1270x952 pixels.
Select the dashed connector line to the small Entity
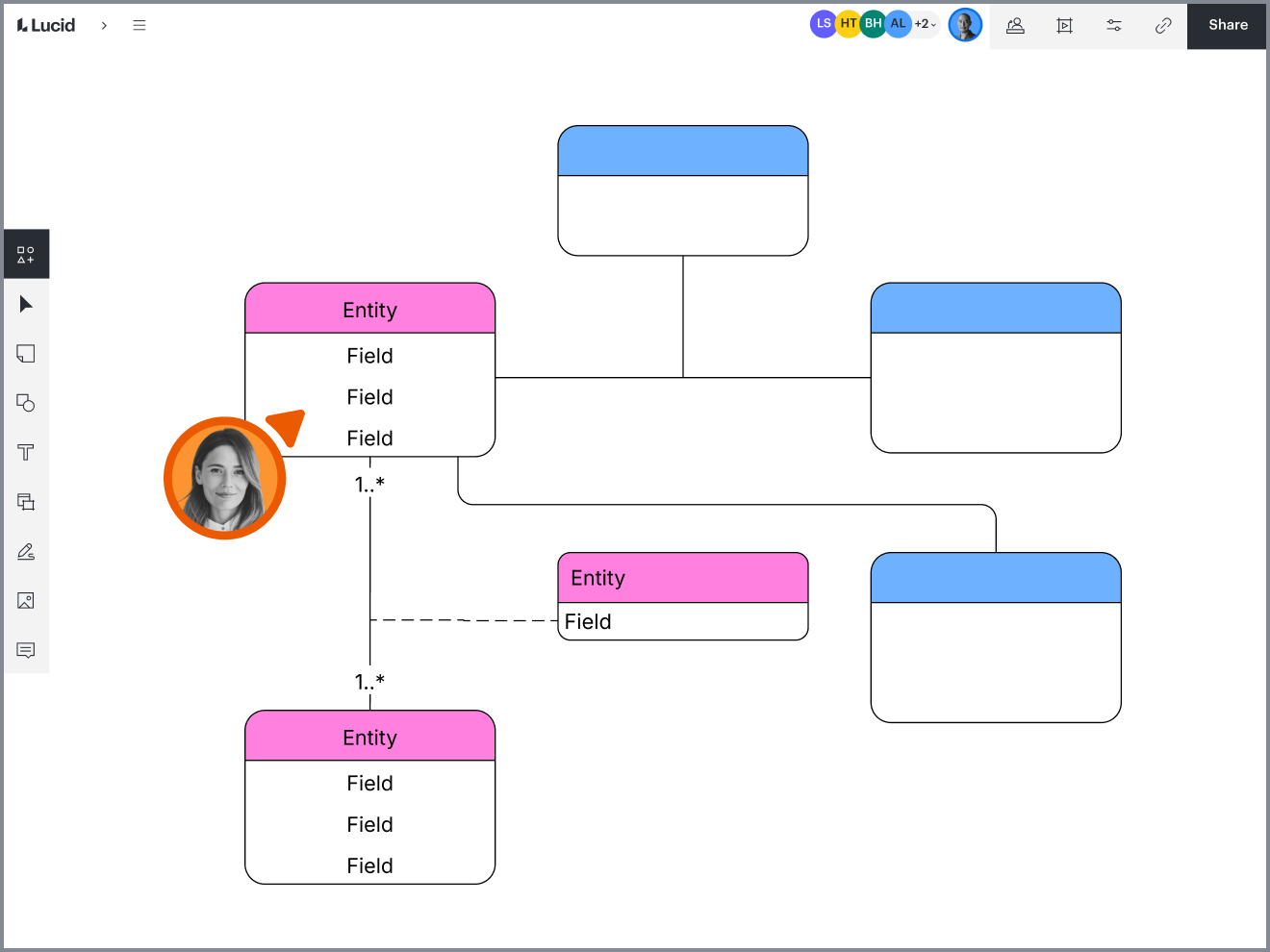tap(464, 620)
